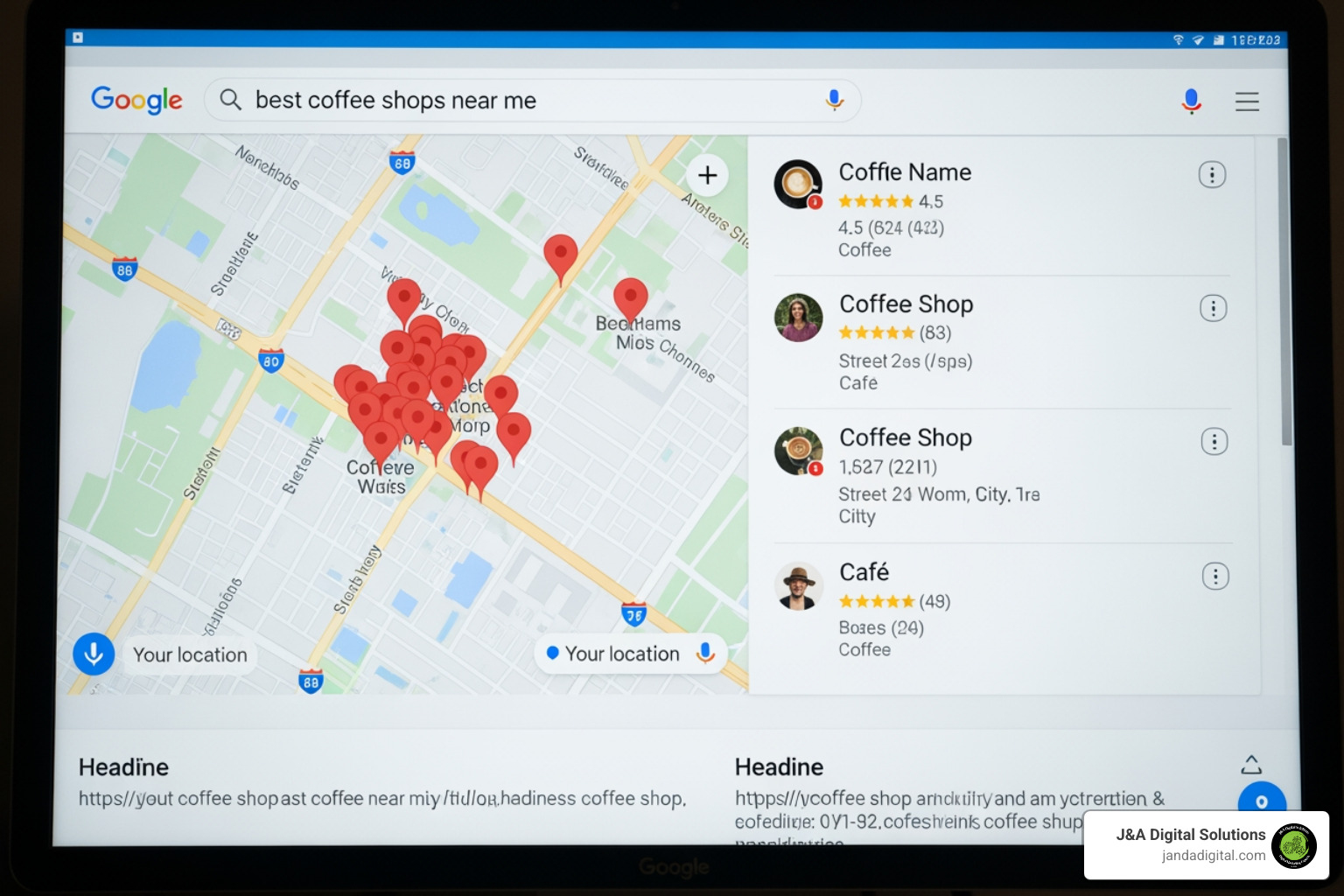1344x896 pixels.
Task: Open options for the Coffie Name listing
Action: coord(1212,175)
